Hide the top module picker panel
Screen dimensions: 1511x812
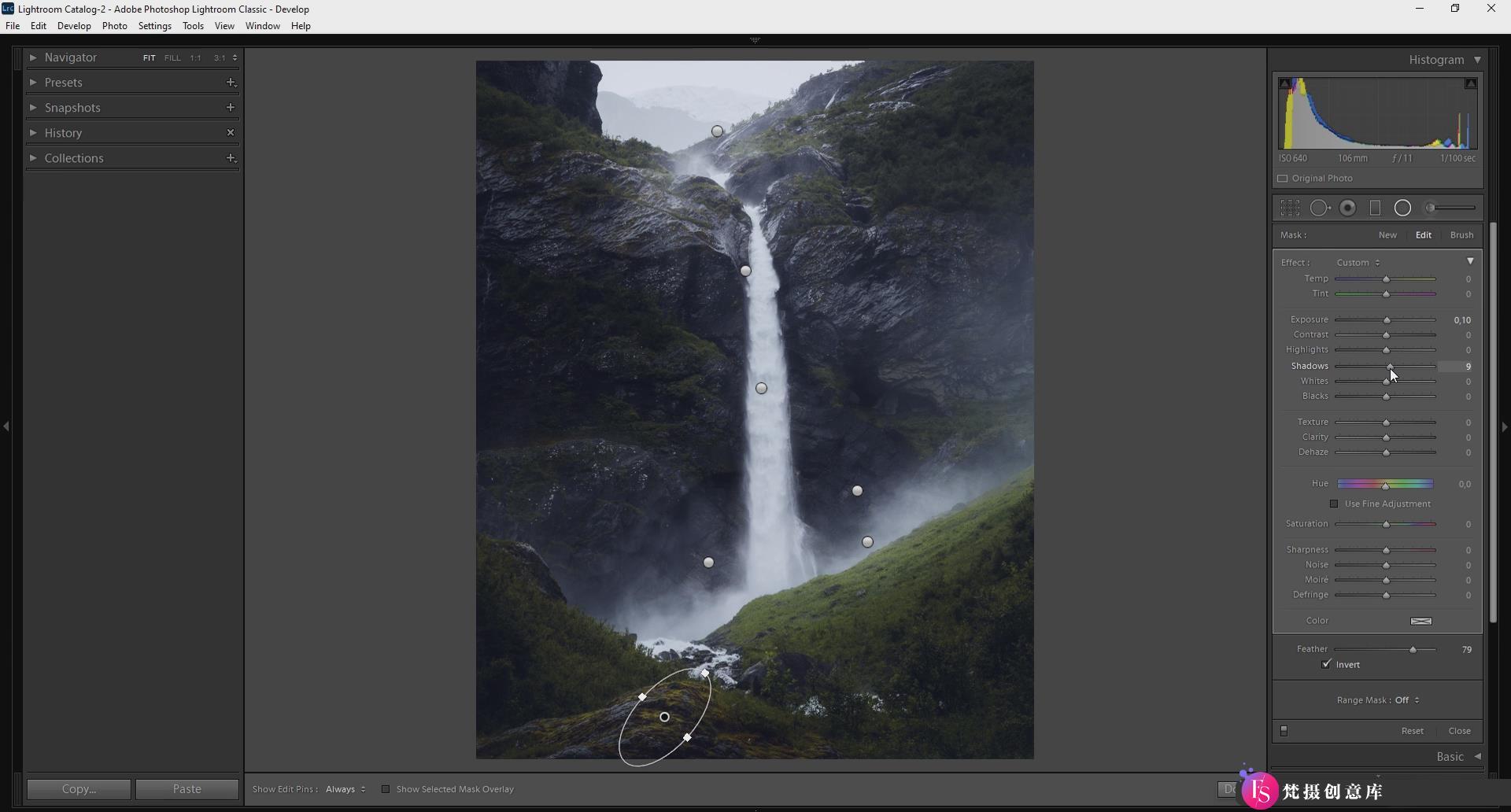pyautogui.click(x=755, y=39)
